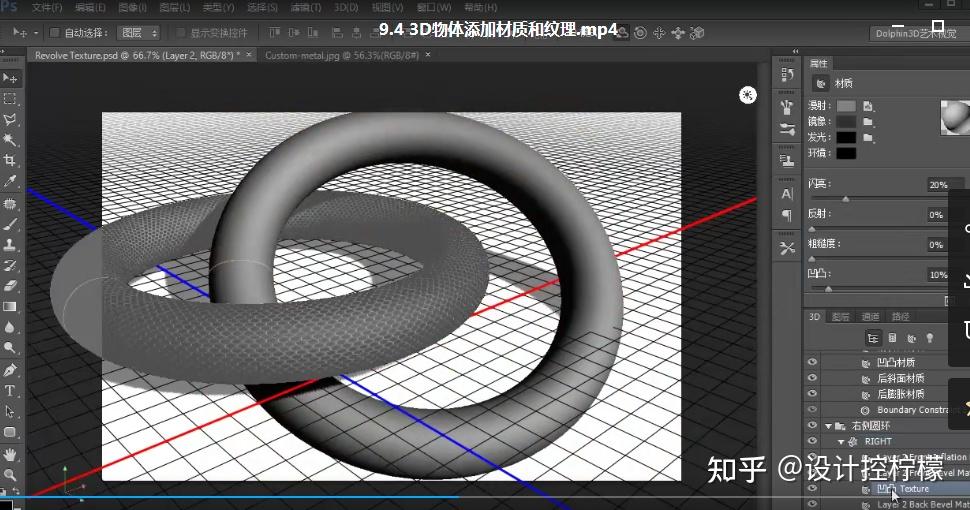This screenshot has height=510, width=970.
Task: Click the infinite light widget on canvas
Action: (x=748, y=95)
